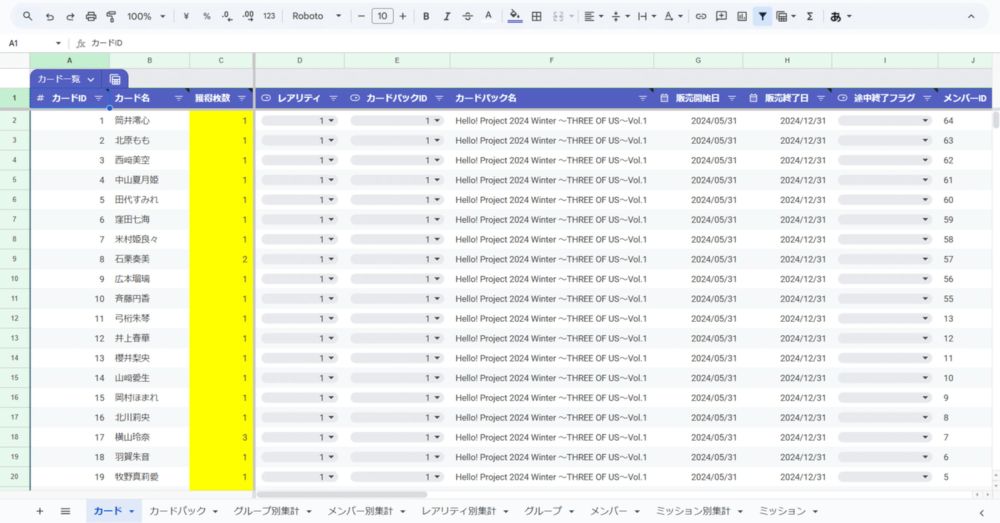Insert a link
Image resolution: width=1000 pixels, height=523 pixels.
(700, 17)
